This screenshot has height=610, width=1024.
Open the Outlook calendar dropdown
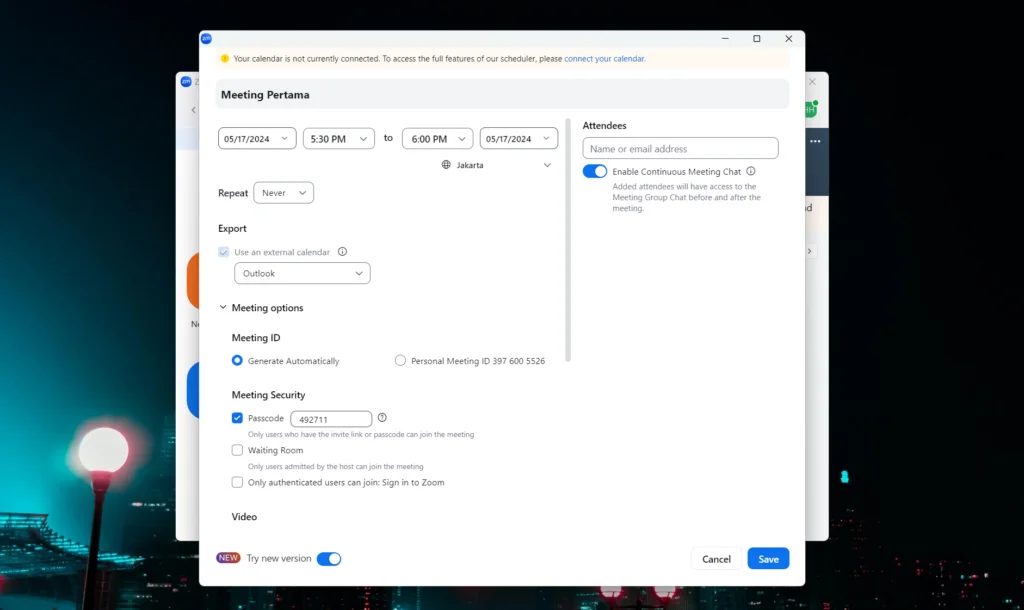302,273
